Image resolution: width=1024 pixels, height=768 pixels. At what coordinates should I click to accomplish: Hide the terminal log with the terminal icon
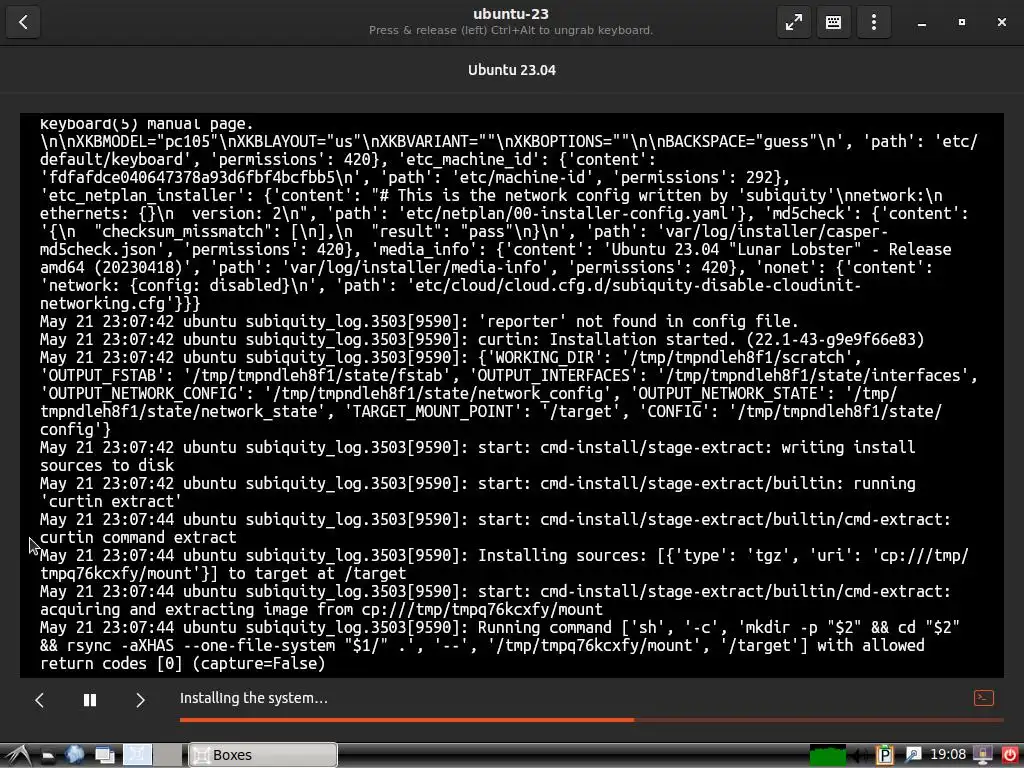coord(984,698)
